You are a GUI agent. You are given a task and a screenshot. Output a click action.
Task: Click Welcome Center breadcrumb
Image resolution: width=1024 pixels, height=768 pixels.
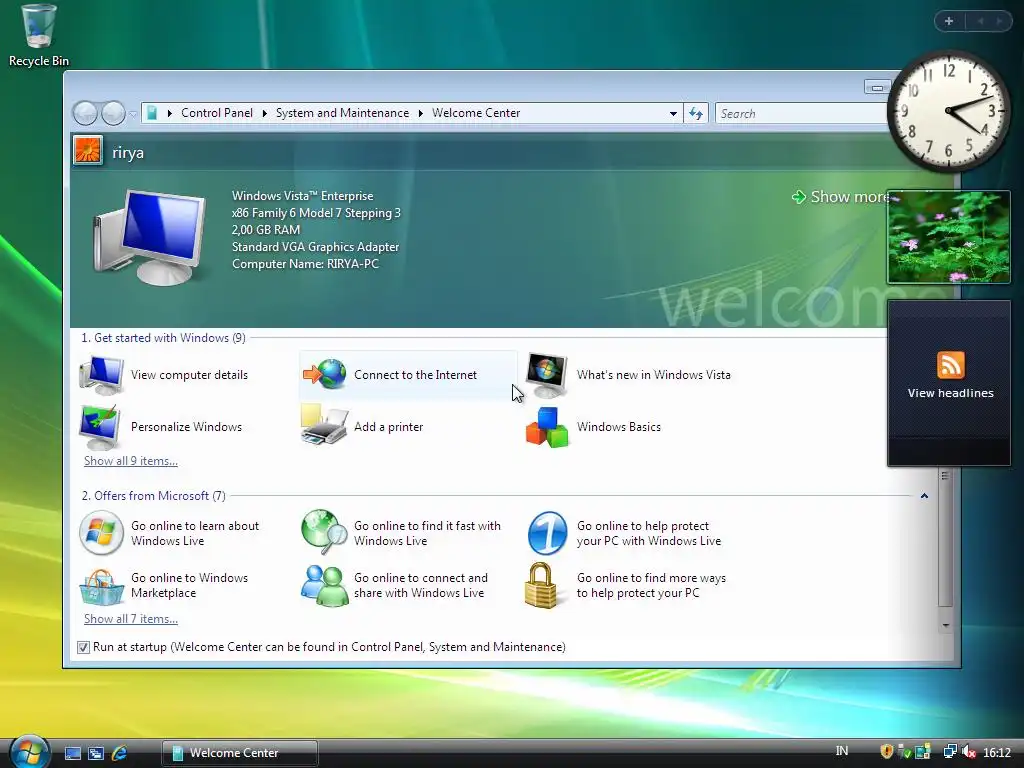[x=476, y=113]
